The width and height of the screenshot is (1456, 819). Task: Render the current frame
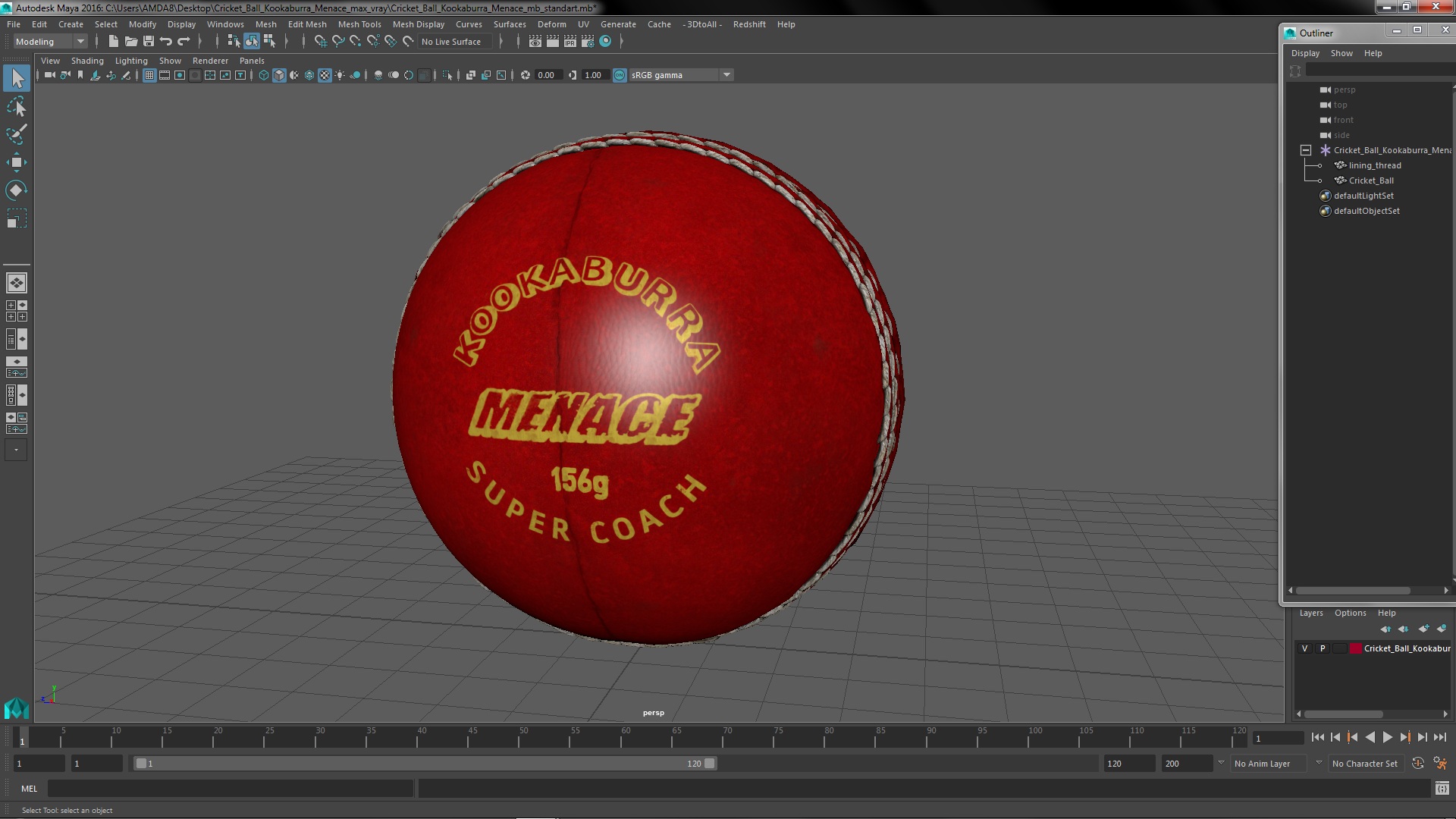553,42
